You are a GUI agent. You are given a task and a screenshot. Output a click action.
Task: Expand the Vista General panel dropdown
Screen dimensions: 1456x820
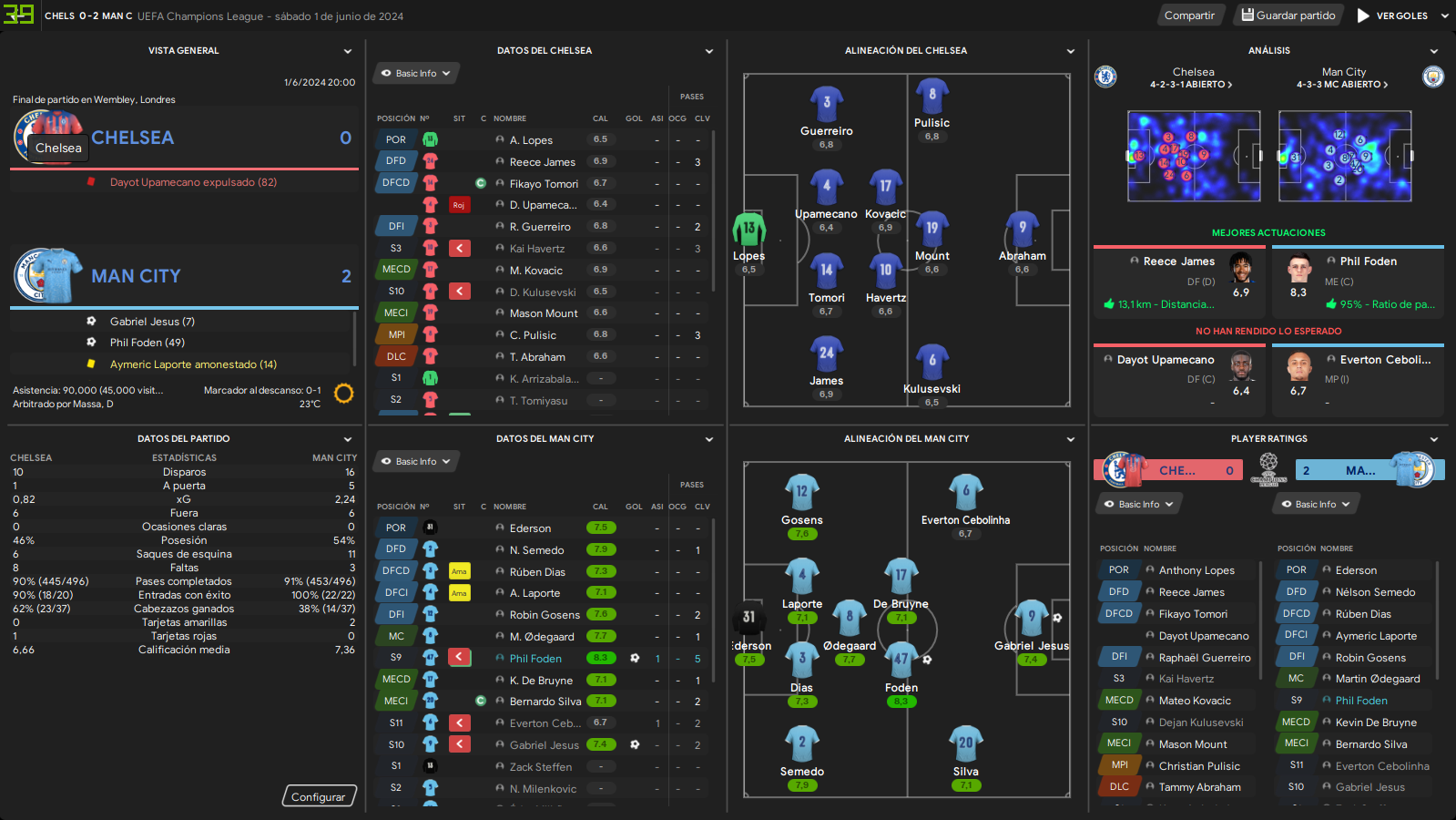click(347, 51)
